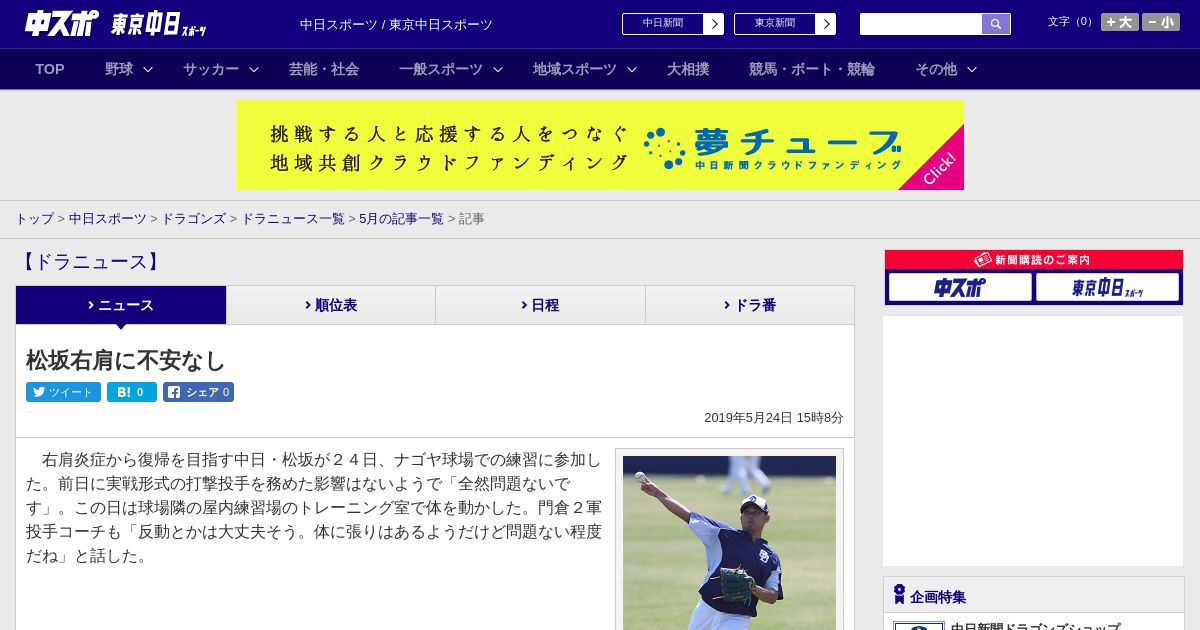
Task: Expand the 野球 dropdown chevron
Action: [x=148, y=69]
